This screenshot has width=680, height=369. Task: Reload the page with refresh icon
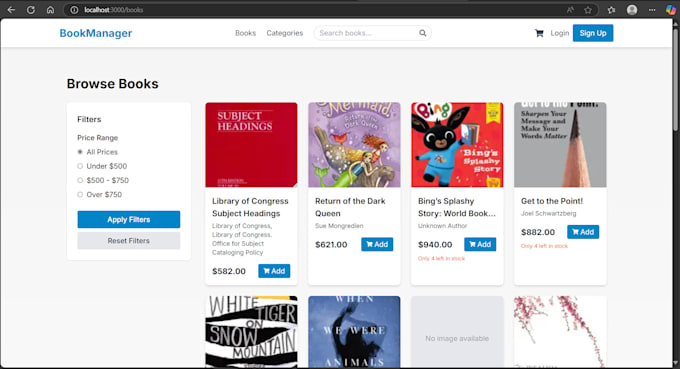point(31,10)
